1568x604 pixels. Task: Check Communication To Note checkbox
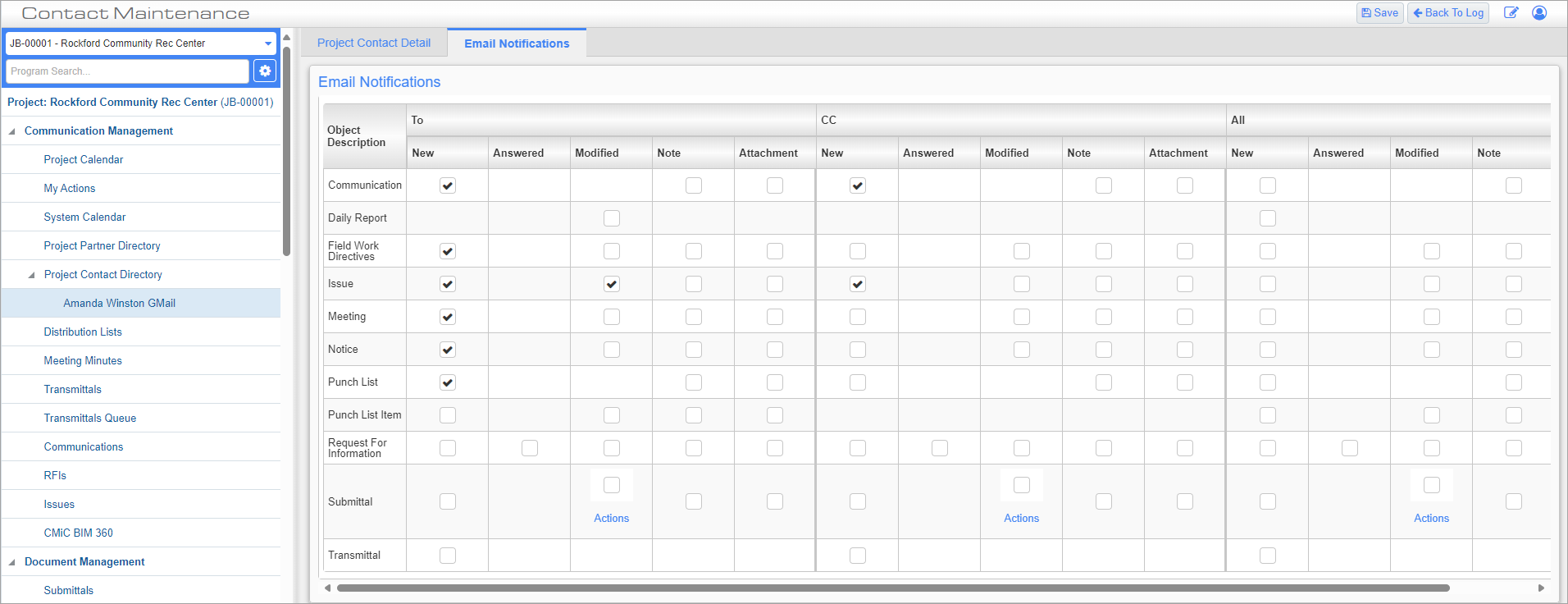tap(694, 185)
